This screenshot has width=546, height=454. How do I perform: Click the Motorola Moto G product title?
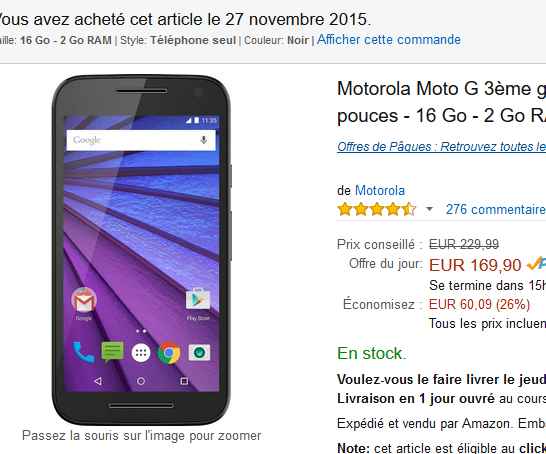tap(442, 102)
